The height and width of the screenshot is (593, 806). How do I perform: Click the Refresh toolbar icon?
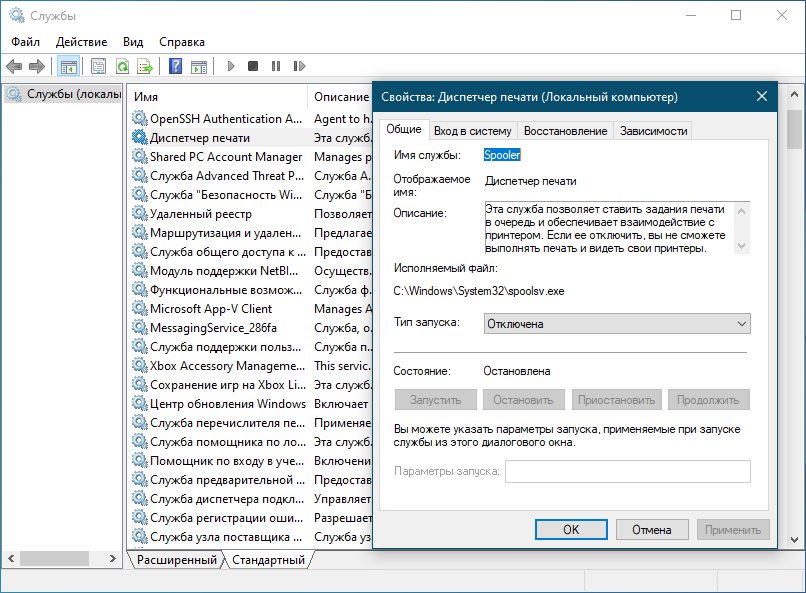(122, 66)
